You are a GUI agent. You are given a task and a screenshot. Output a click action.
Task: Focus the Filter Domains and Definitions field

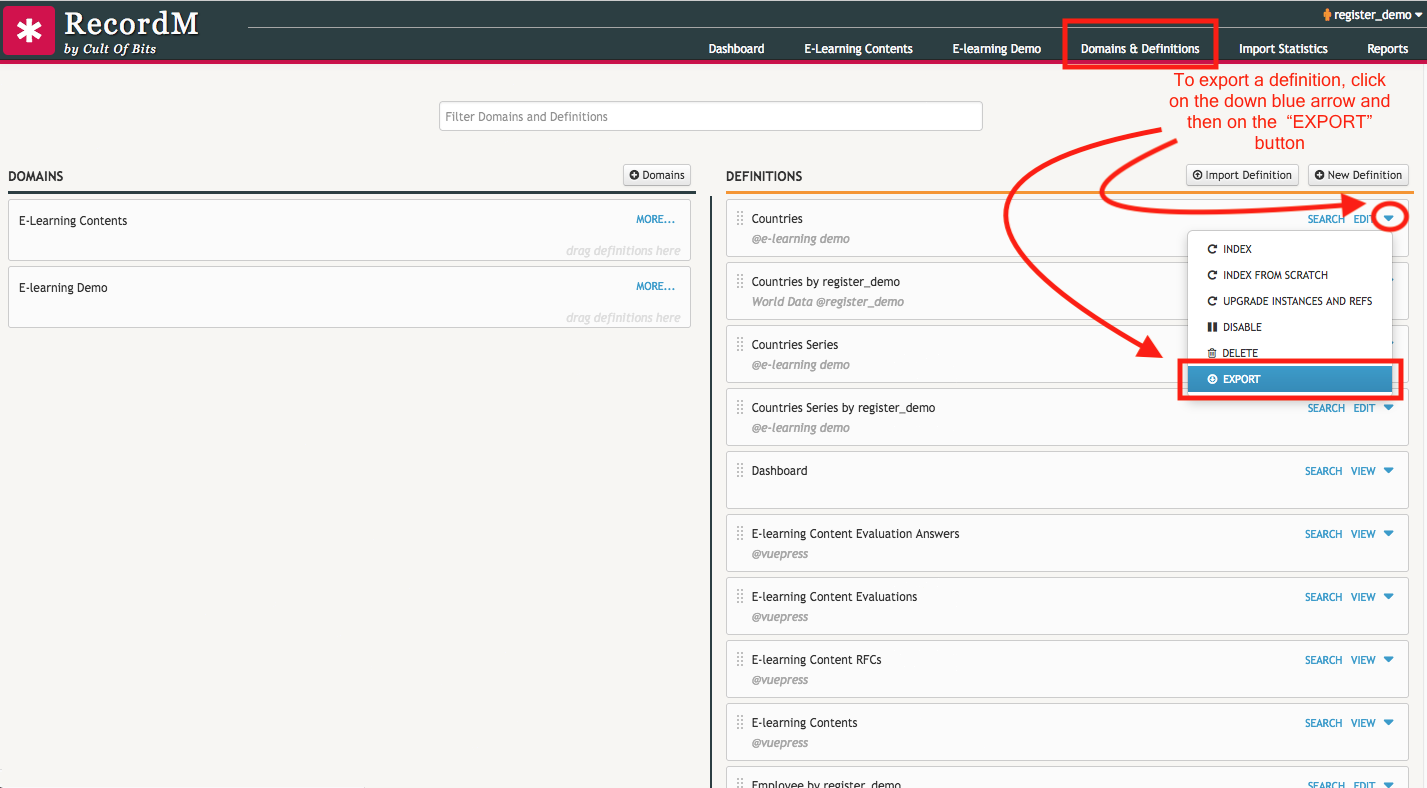click(x=711, y=116)
